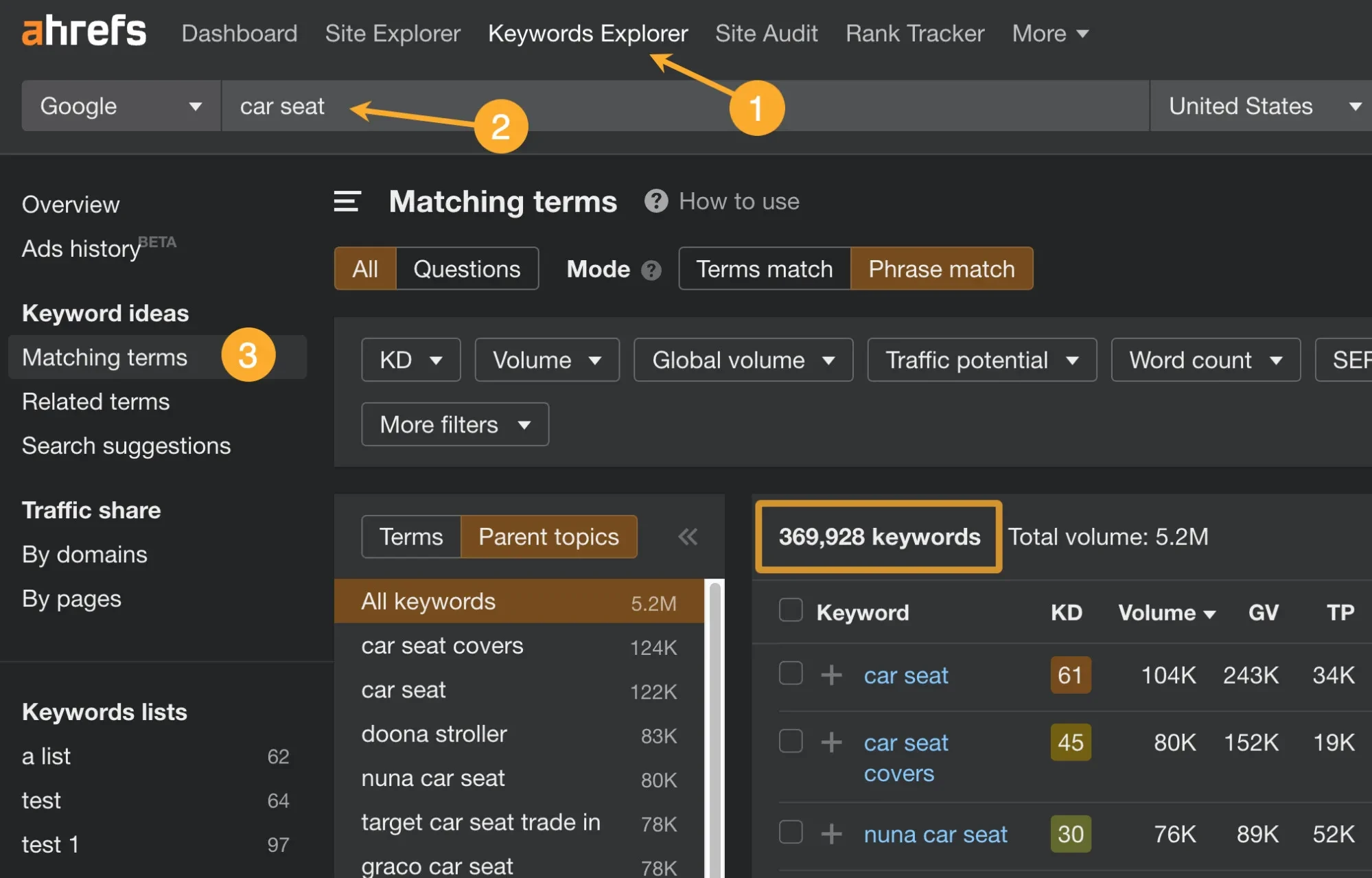The image size is (1372, 878).
Task: Enable the More filters expander
Action: click(454, 423)
